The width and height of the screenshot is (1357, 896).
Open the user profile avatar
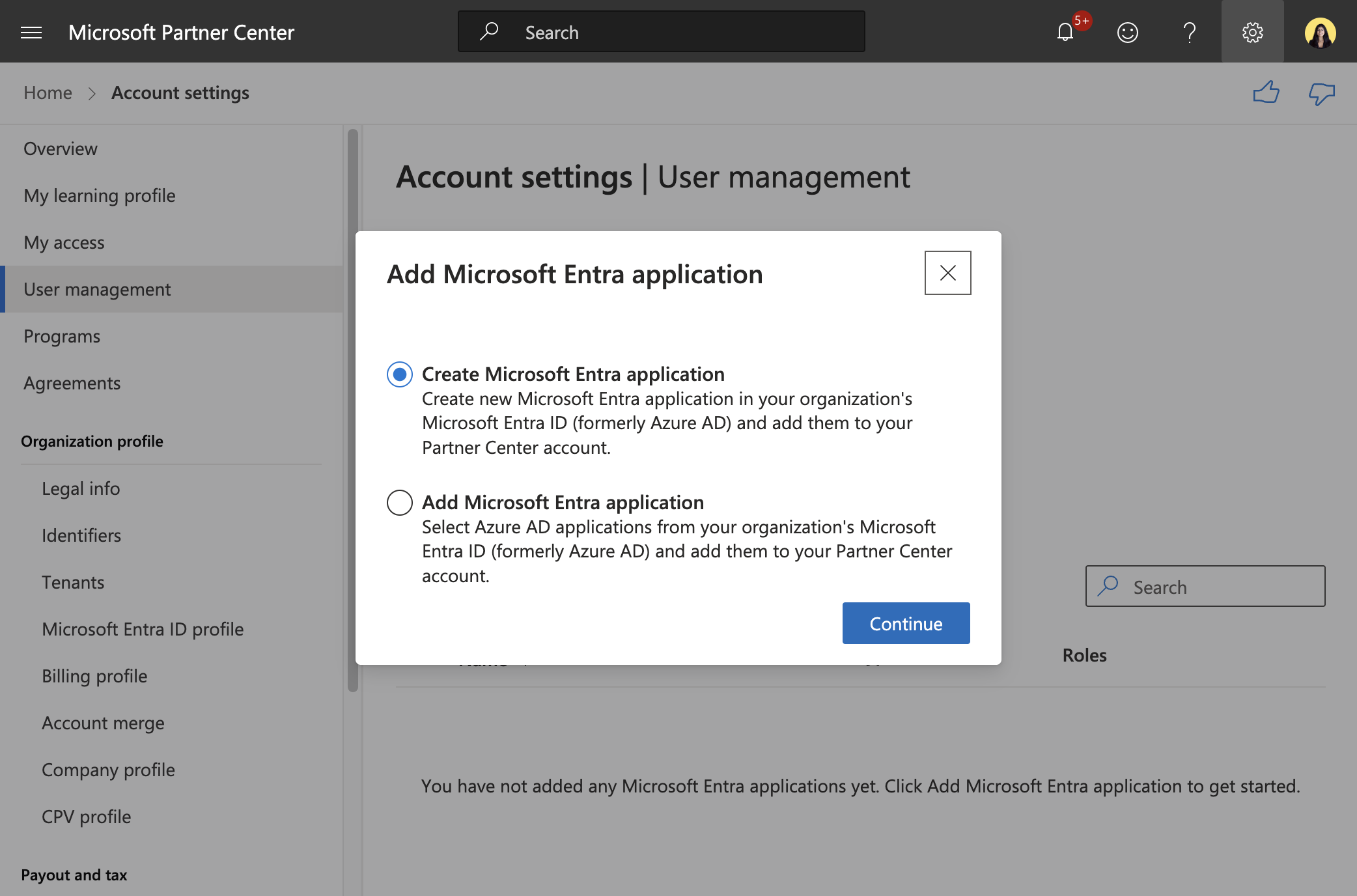(1321, 32)
